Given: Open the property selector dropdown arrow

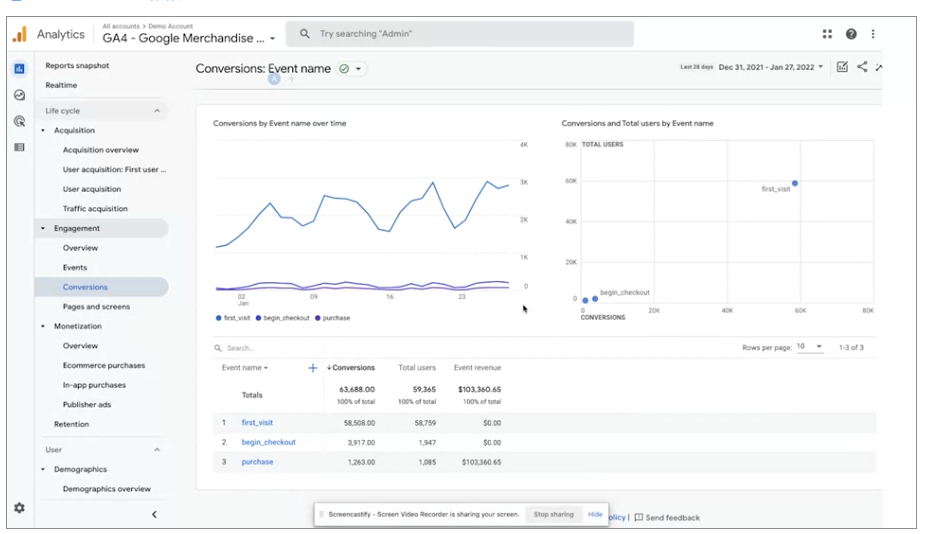Looking at the screenshot, I should [273, 39].
